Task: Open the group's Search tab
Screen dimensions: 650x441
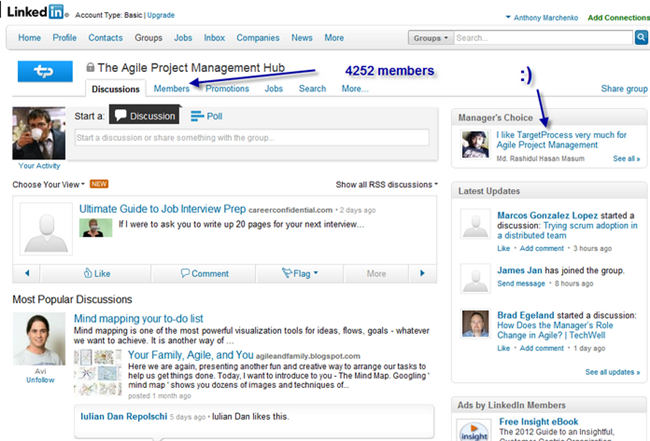Action: [313, 89]
